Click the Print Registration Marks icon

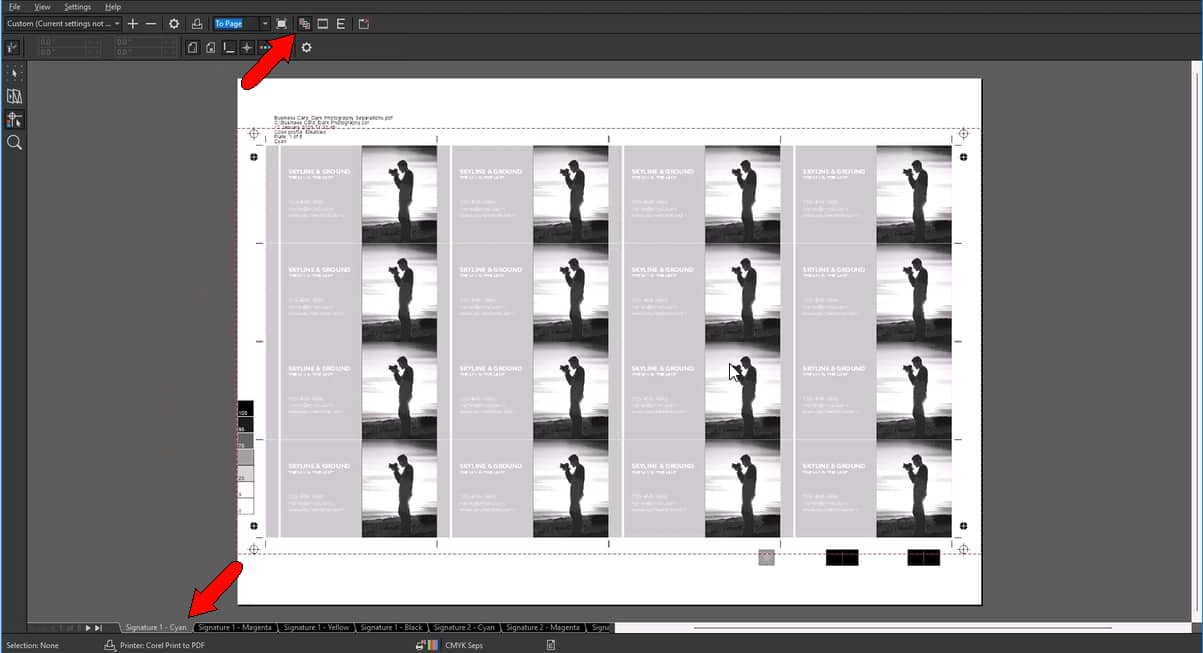pos(246,47)
